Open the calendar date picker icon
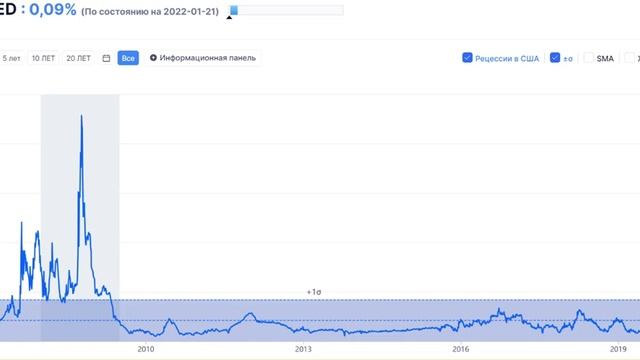The image size is (640, 360). pos(106,58)
